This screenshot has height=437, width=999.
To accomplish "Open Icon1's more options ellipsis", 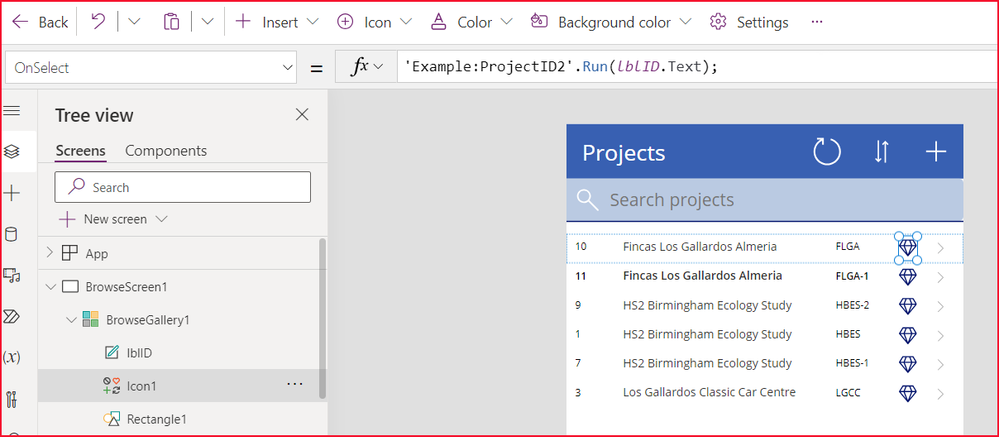I will (x=294, y=384).
